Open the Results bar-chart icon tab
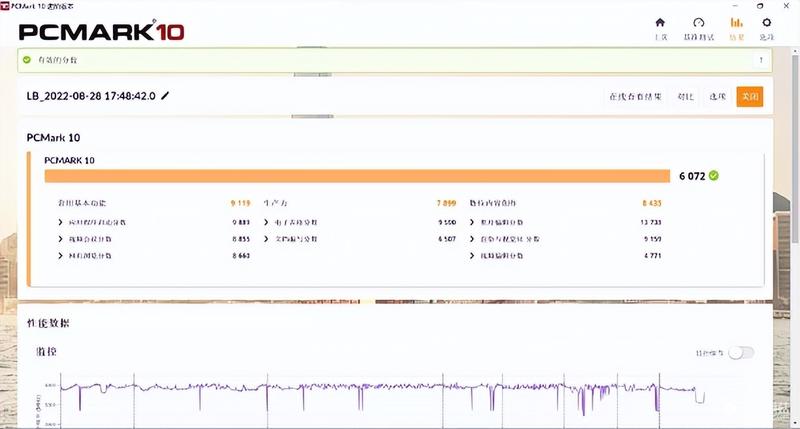 coord(736,22)
